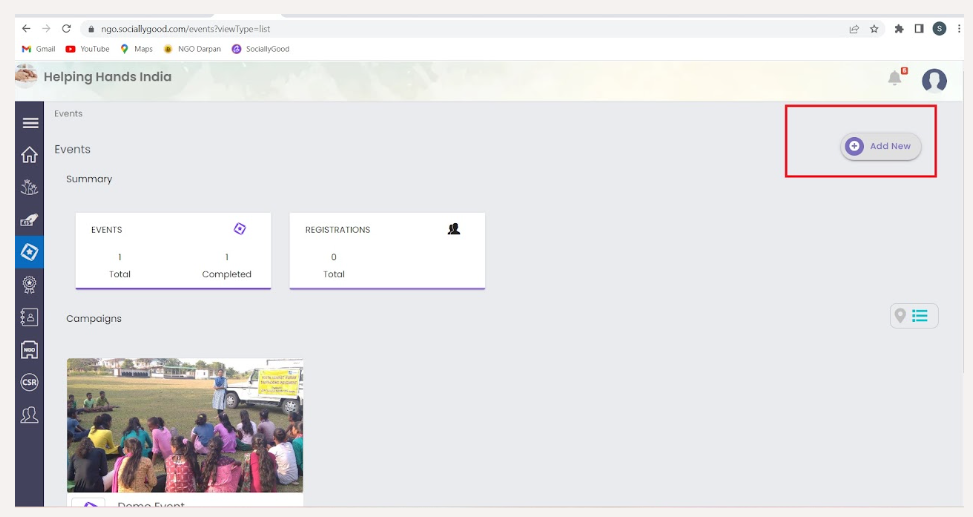This screenshot has width=973, height=517.
Task: Click the EVENTS summary card title
Action: pos(107,230)
